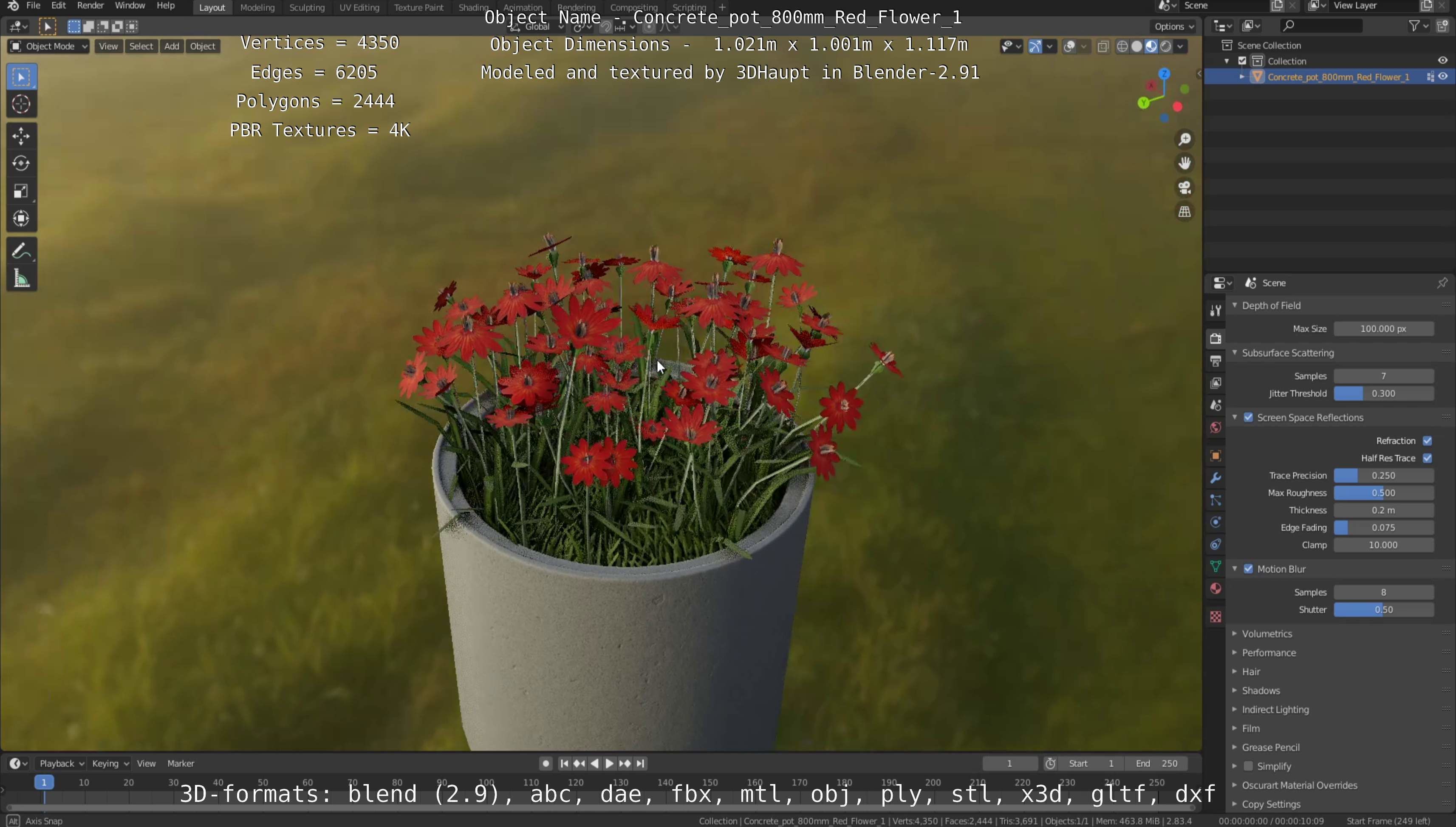Expand the Performance panel
The height and width of the screenshot is (827, 1456).
1235,653
